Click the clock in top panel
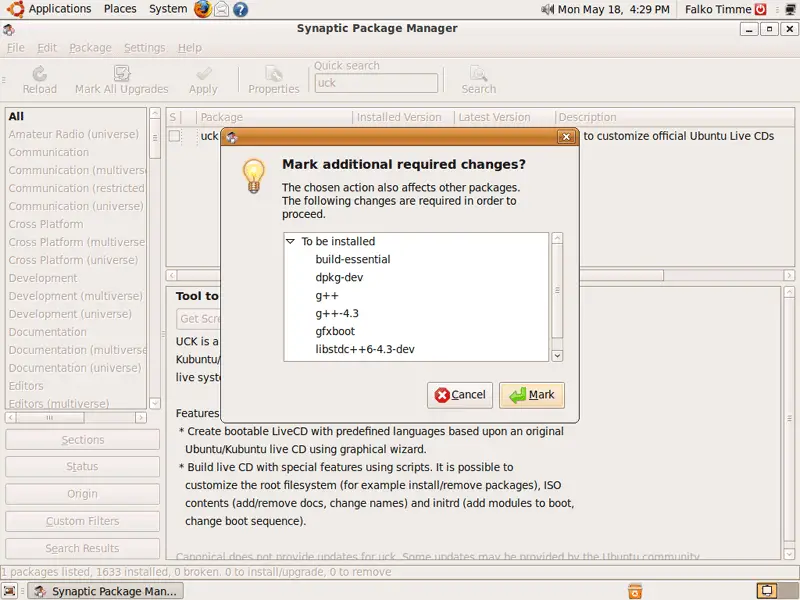 [x=614, y=9]
